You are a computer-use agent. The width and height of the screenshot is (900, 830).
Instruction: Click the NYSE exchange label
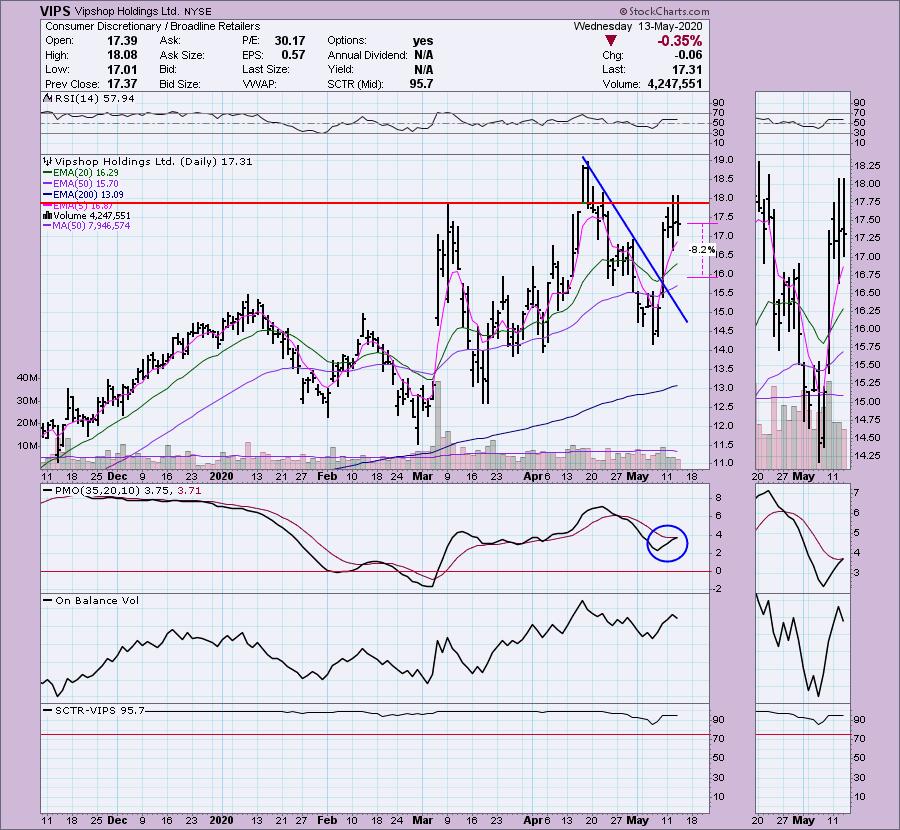click(197, 11)
